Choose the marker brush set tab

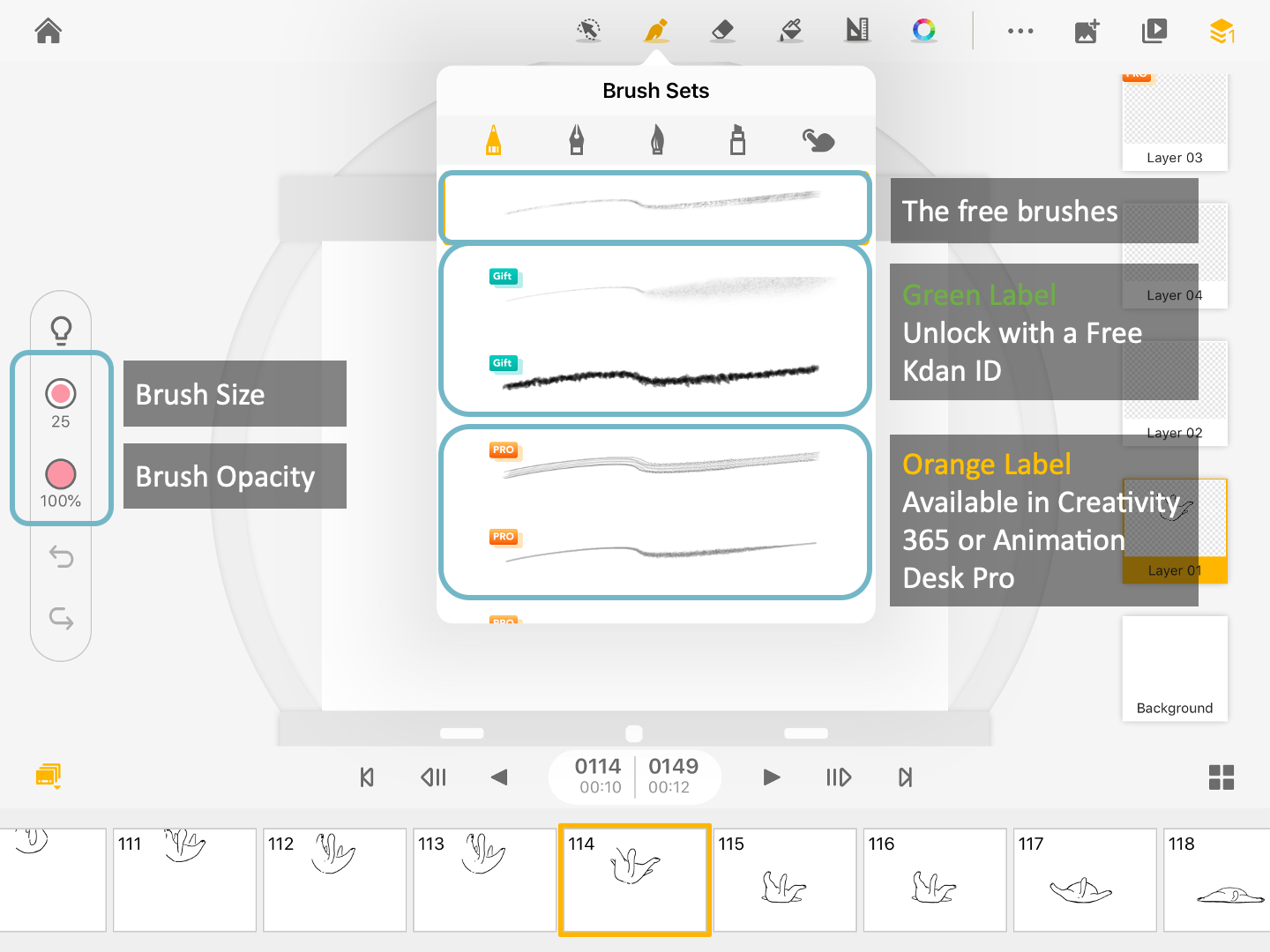tap(738, 139)
